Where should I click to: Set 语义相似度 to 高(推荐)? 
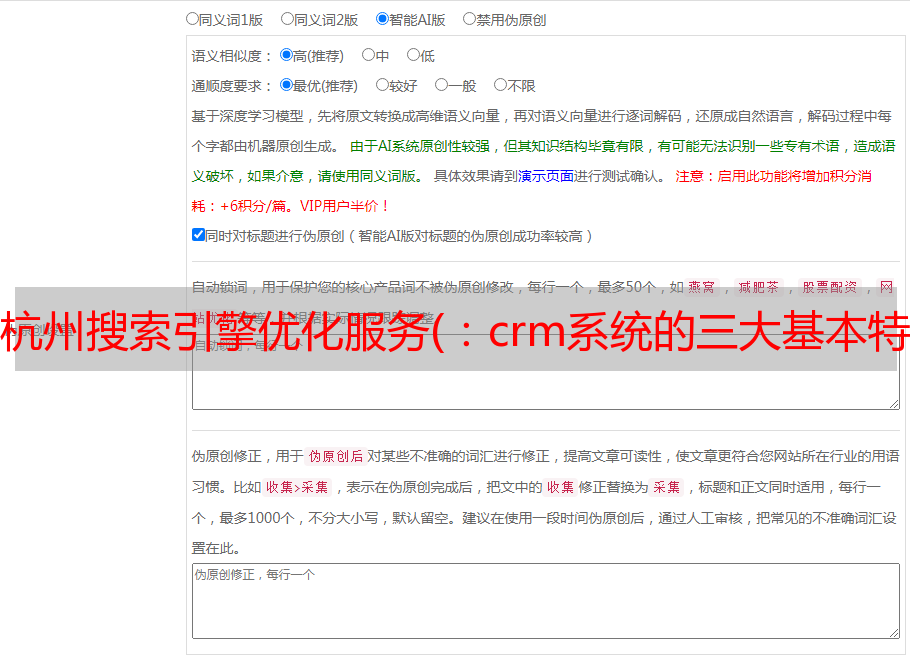point(286,55)
